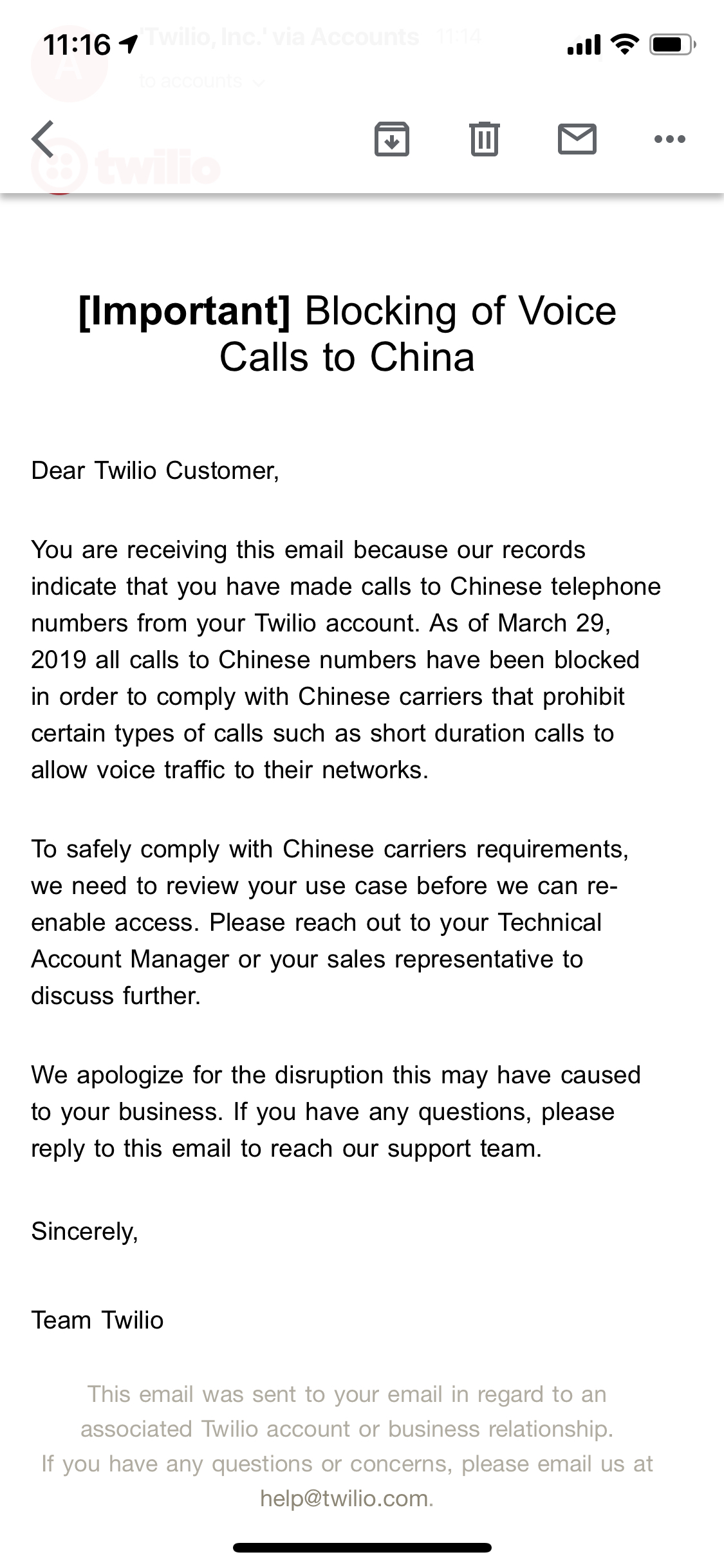Tap the home indicator bar
Screen dimensions: 724x1568
click(362, 1547)
